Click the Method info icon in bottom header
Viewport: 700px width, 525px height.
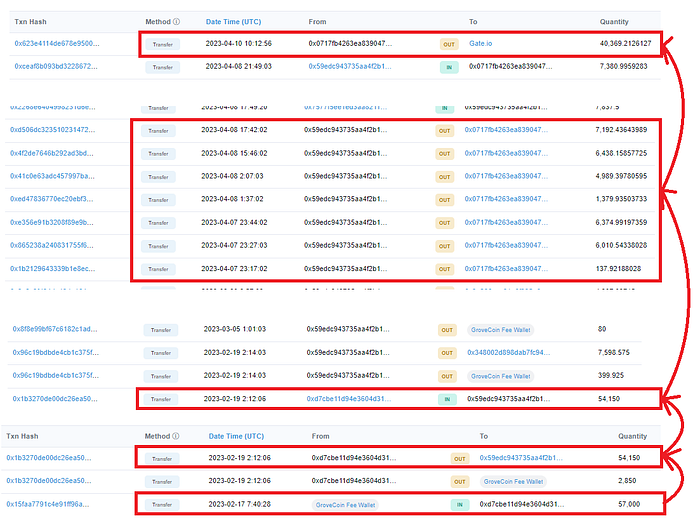176,436
